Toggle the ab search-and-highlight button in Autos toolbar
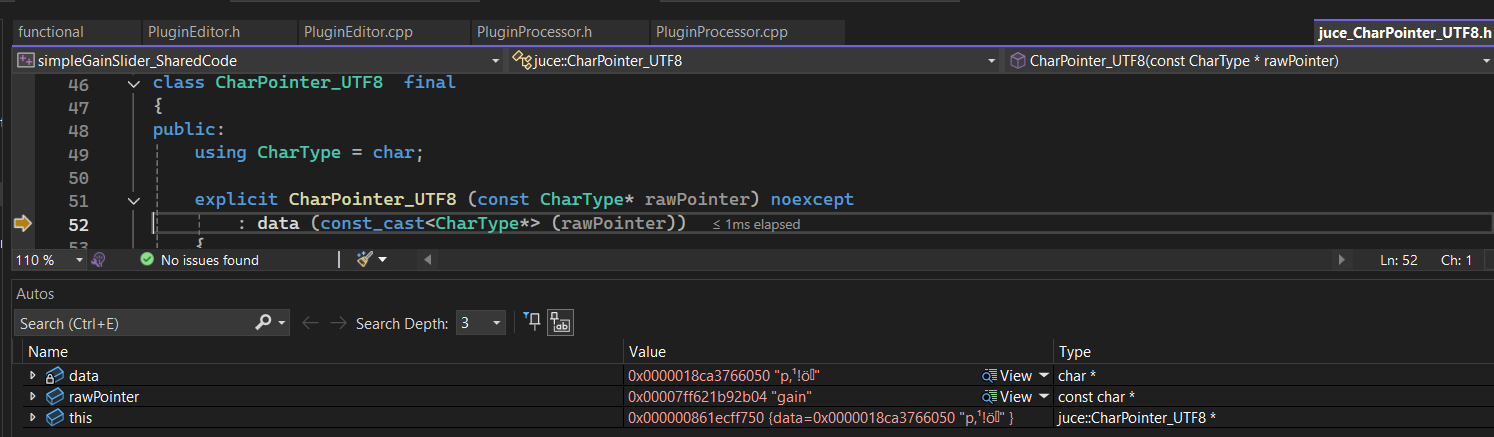Image resolution: width=1494 pixels, height=437 pixels. (x=560, y=322)
